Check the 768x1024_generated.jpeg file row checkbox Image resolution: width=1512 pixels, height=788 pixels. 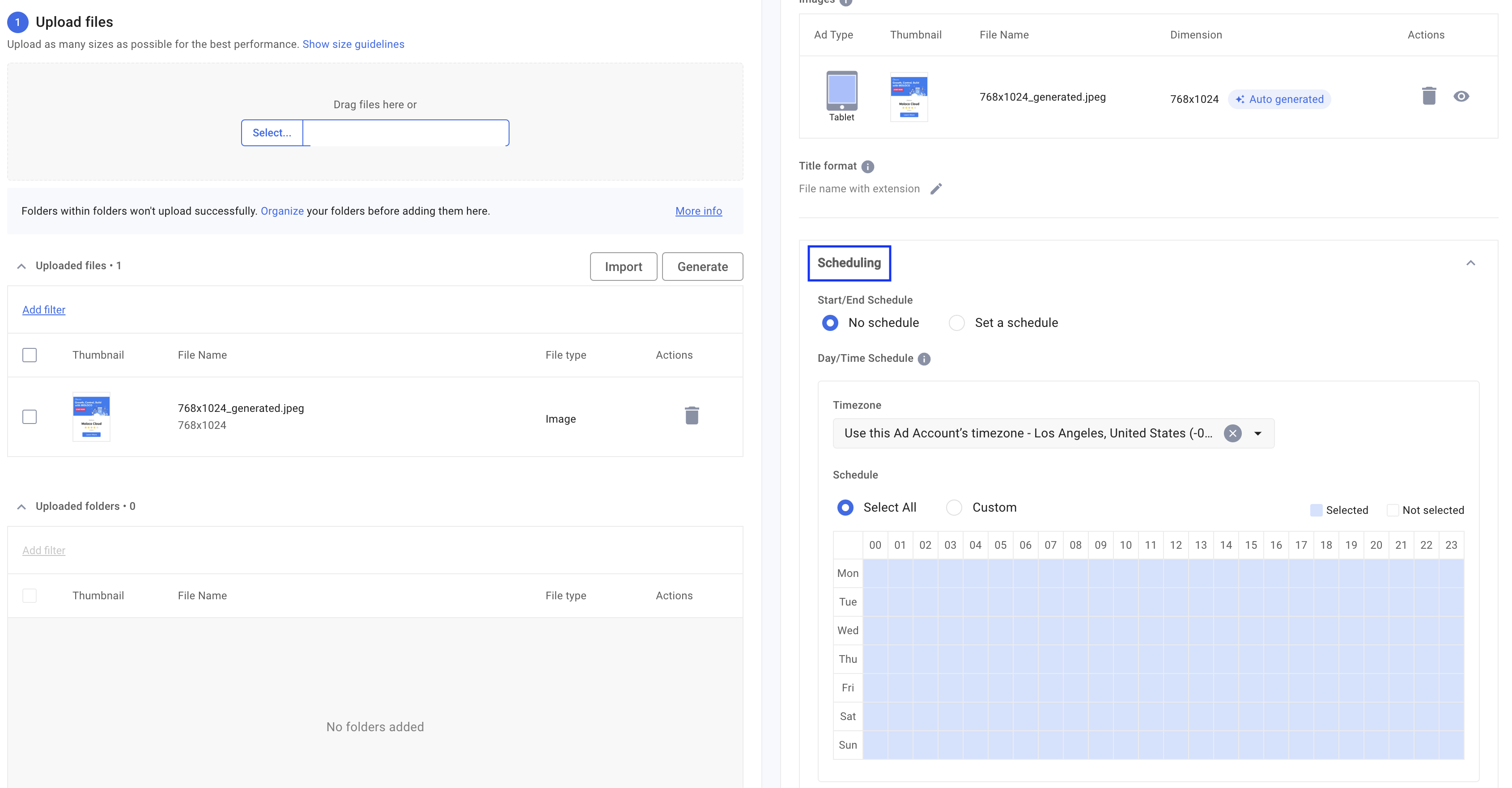tap(30, 417)
